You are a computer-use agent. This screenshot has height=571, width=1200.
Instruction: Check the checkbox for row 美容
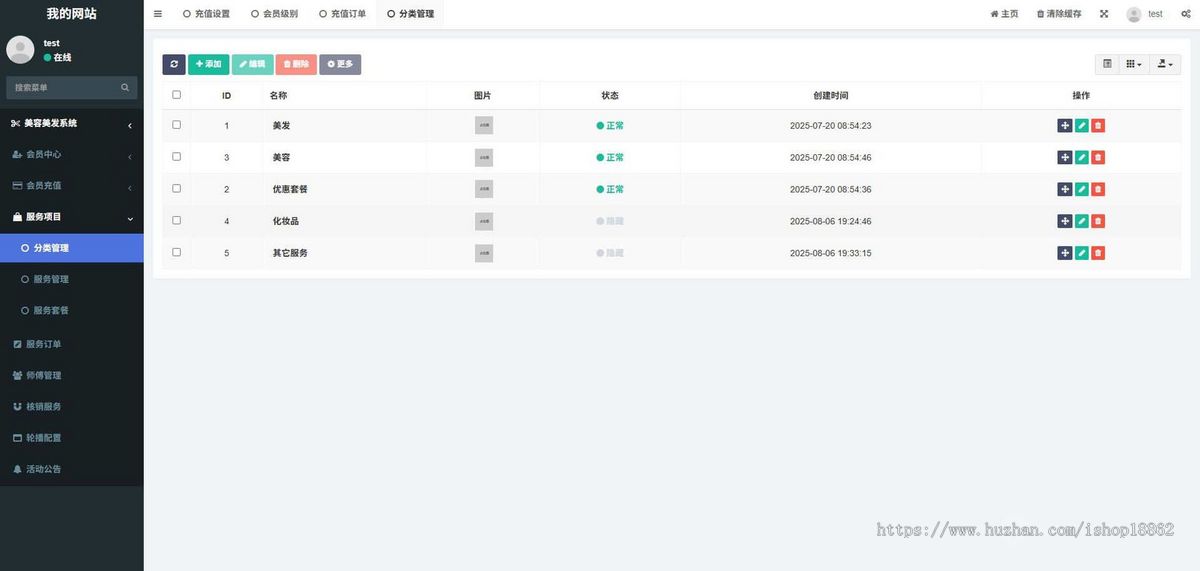pos(177,157)
